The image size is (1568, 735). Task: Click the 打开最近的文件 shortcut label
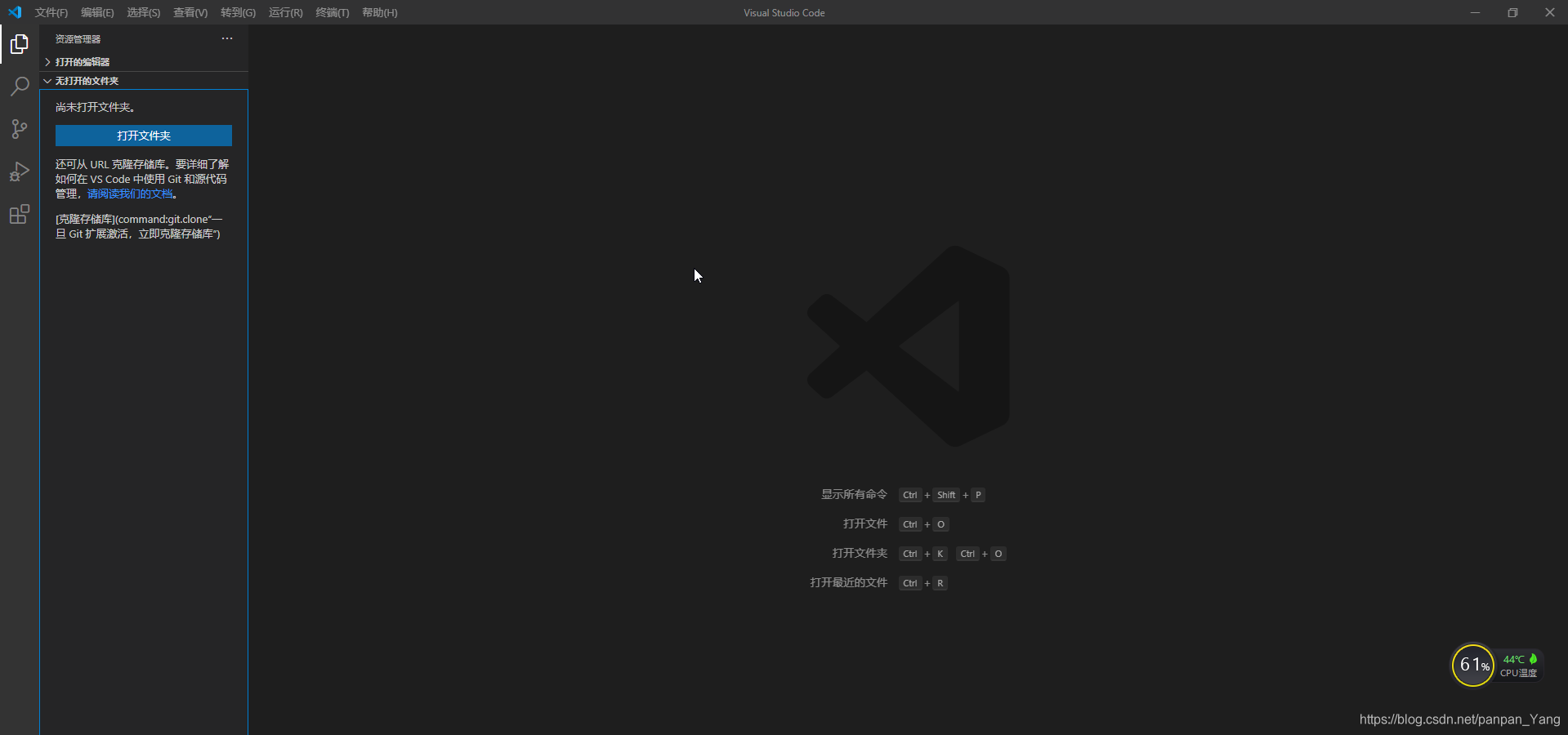coord(848,582)
